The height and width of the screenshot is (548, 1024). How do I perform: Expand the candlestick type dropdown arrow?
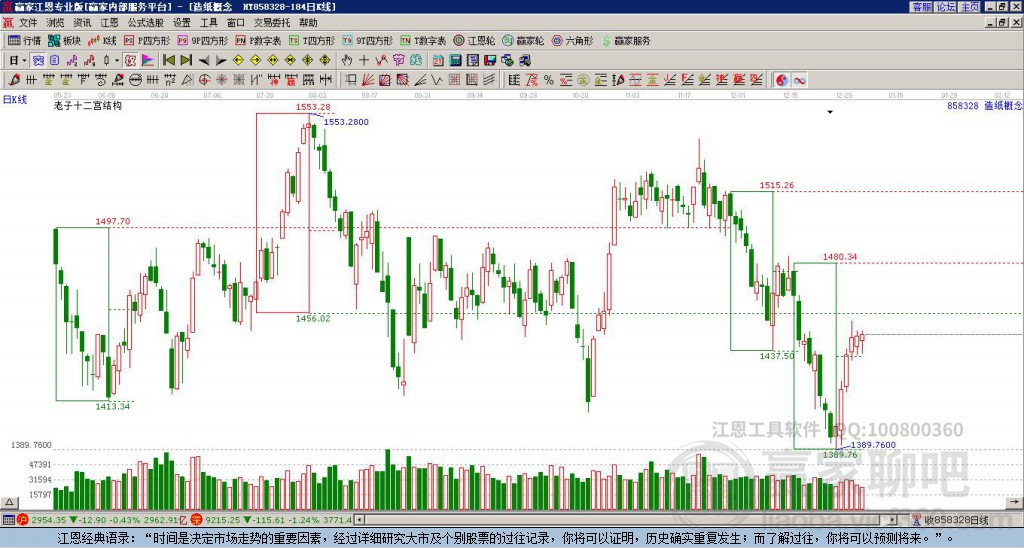(x=117, y=61)
